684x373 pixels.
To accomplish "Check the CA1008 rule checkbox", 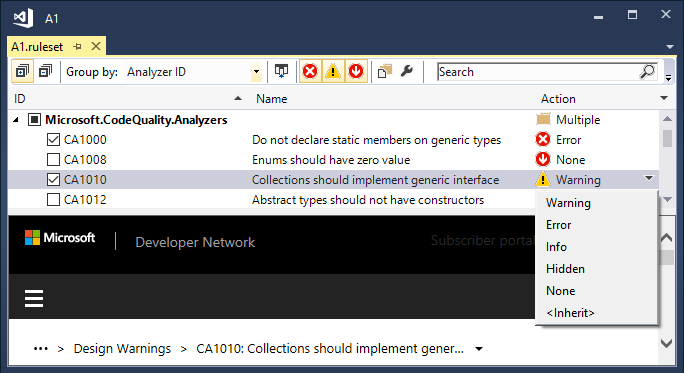I will pos(53,160).
